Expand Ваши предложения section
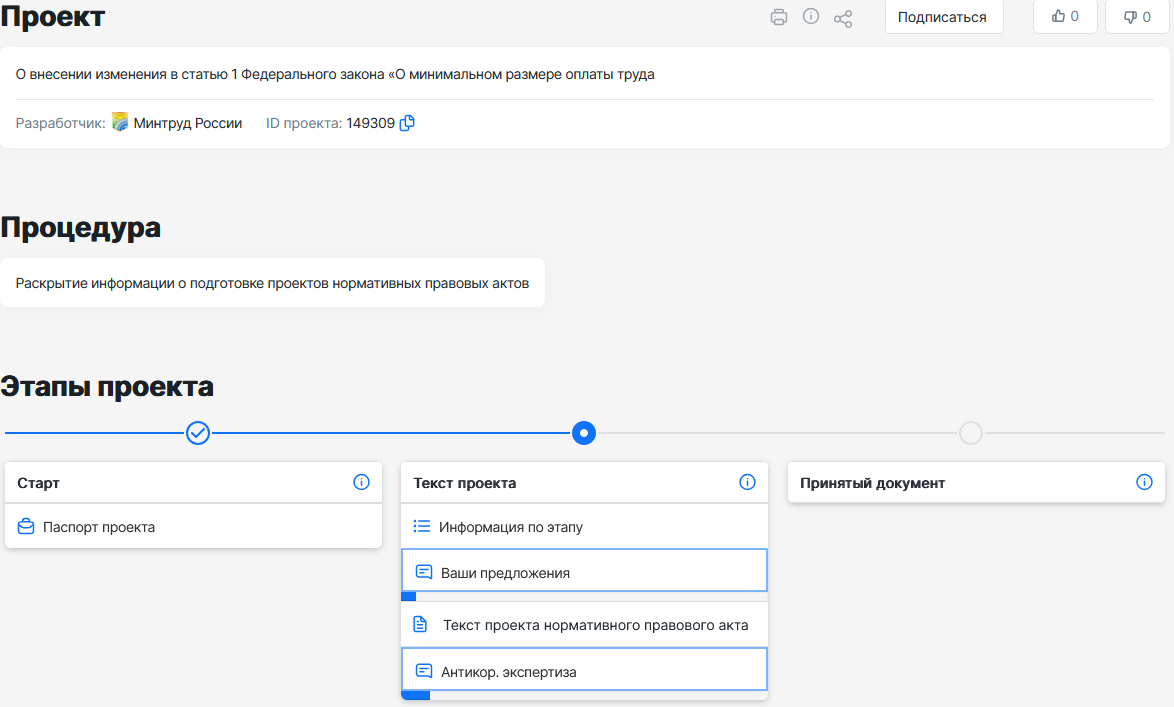This screenshot has width=1174, height=707. [505, 573]
